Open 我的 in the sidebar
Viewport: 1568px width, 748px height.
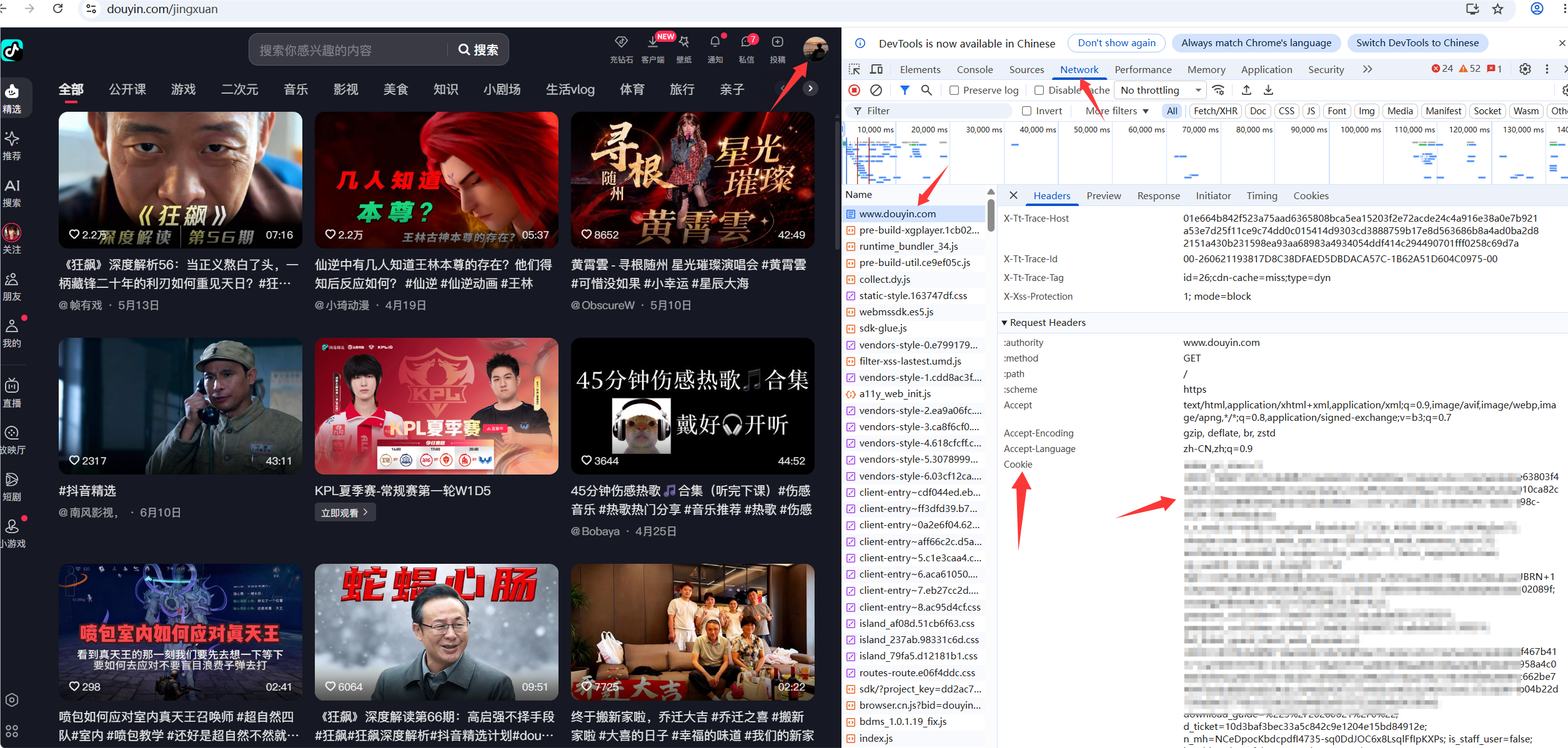click(x=12, y=333)
